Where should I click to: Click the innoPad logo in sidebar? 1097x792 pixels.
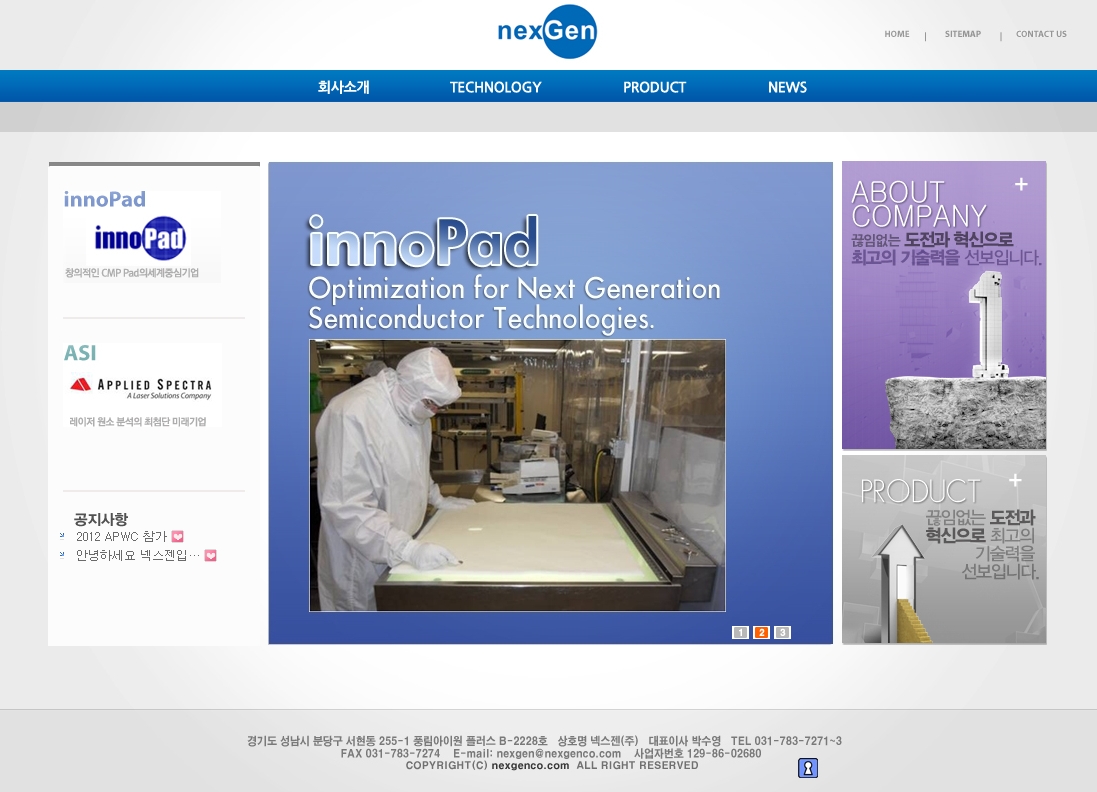coord(140,238)
